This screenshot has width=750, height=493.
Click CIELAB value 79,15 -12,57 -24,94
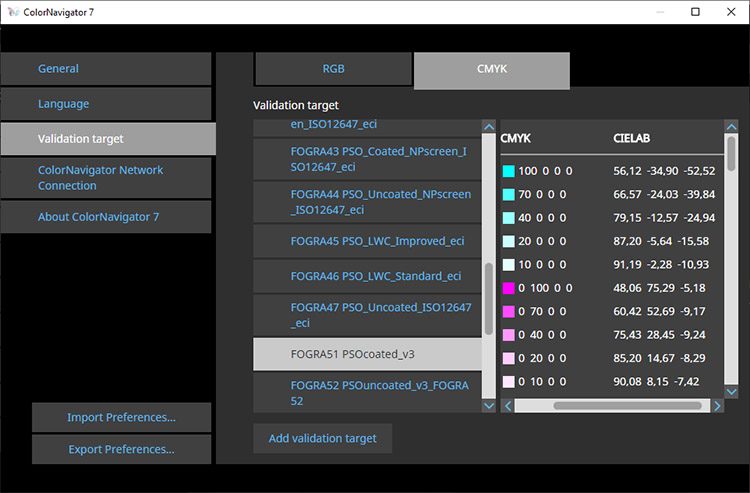tap(664, 218)
